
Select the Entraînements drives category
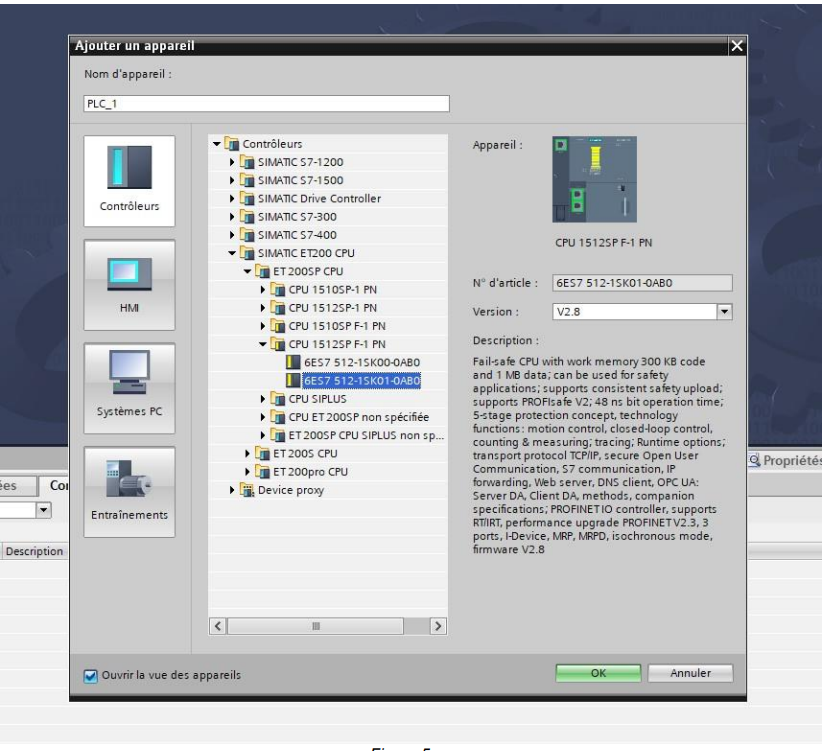[x=129, y=492]
